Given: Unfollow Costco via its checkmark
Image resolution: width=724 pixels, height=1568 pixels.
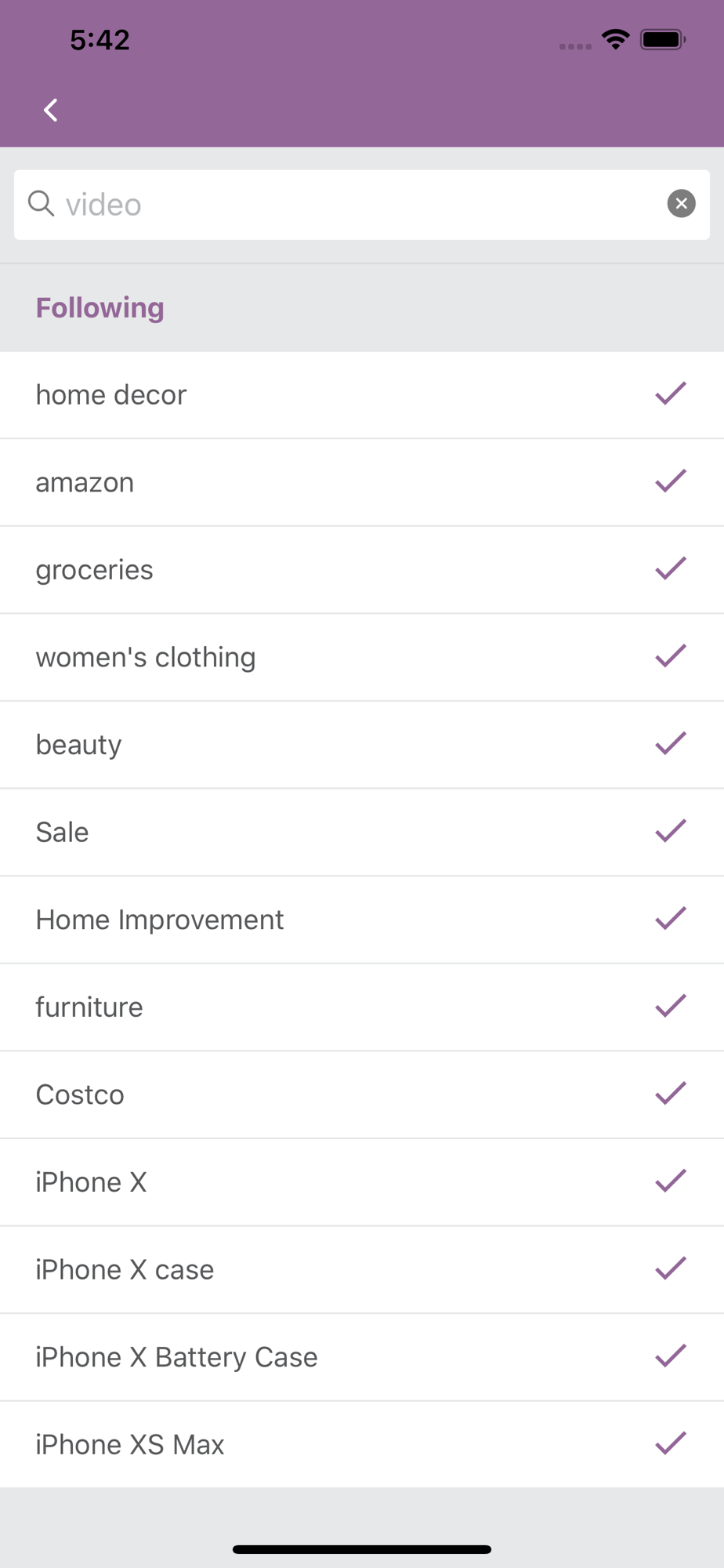Looking at the screenshot, I should 671,1094.
